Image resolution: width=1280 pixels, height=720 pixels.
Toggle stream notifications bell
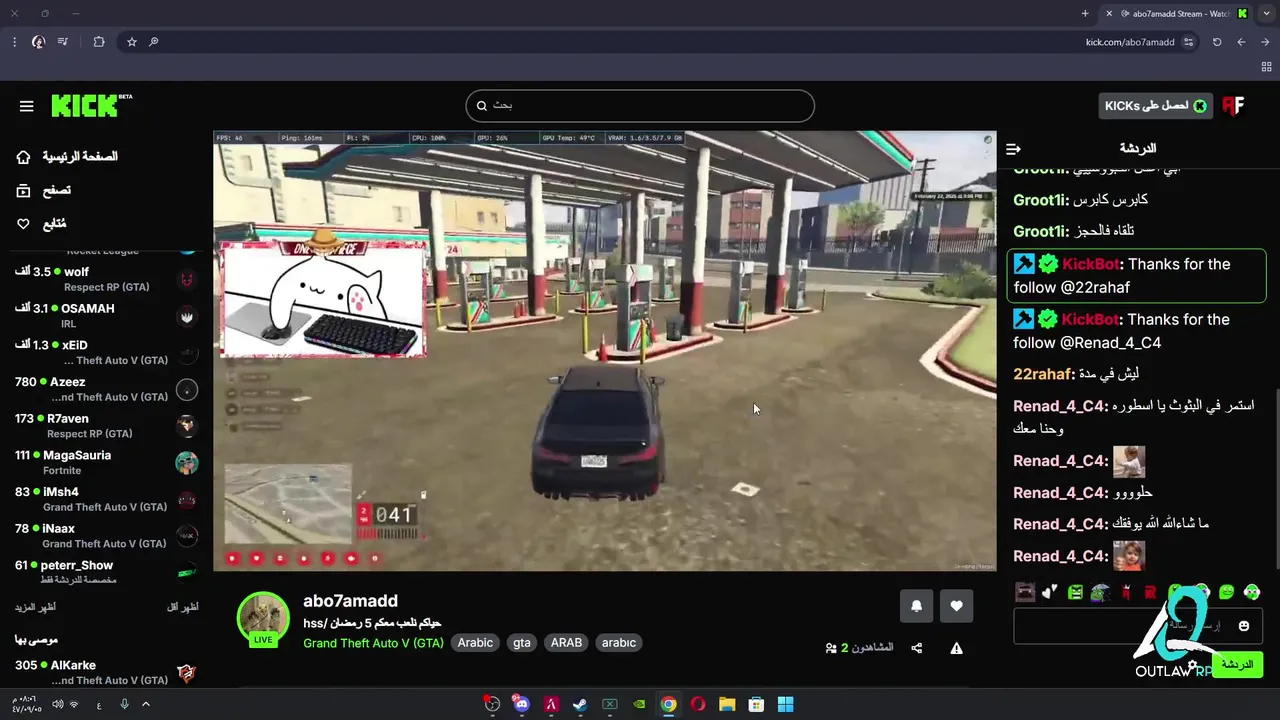point(916,606)
